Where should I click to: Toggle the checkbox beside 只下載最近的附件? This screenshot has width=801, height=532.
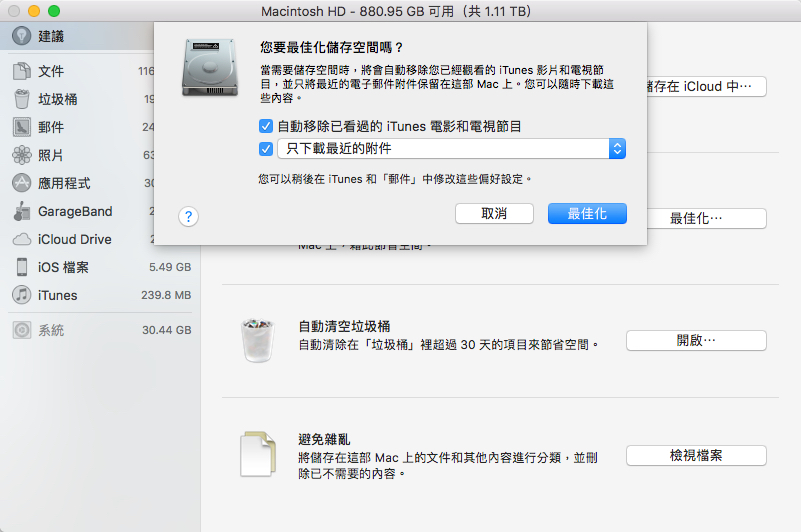pos(266,149)
